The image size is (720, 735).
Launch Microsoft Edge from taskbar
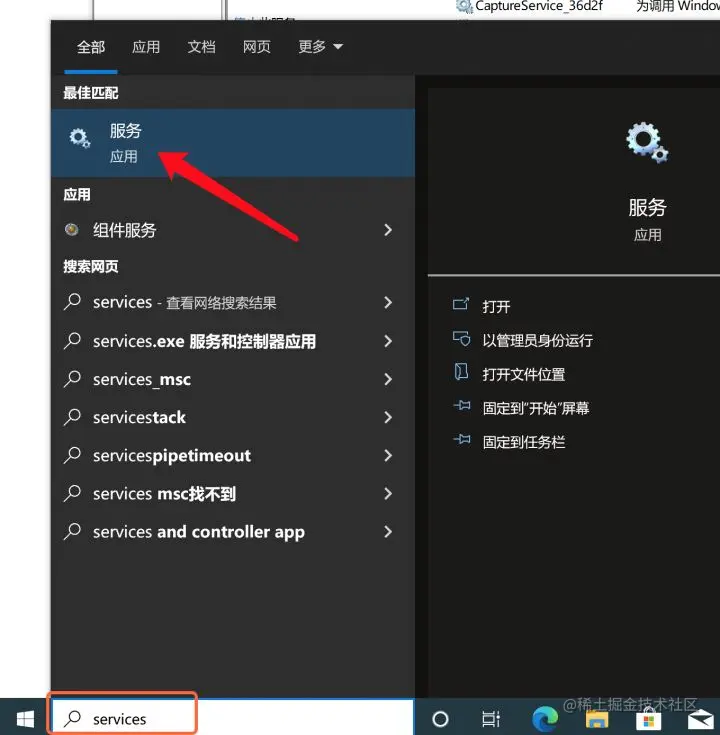click(545, 719)
